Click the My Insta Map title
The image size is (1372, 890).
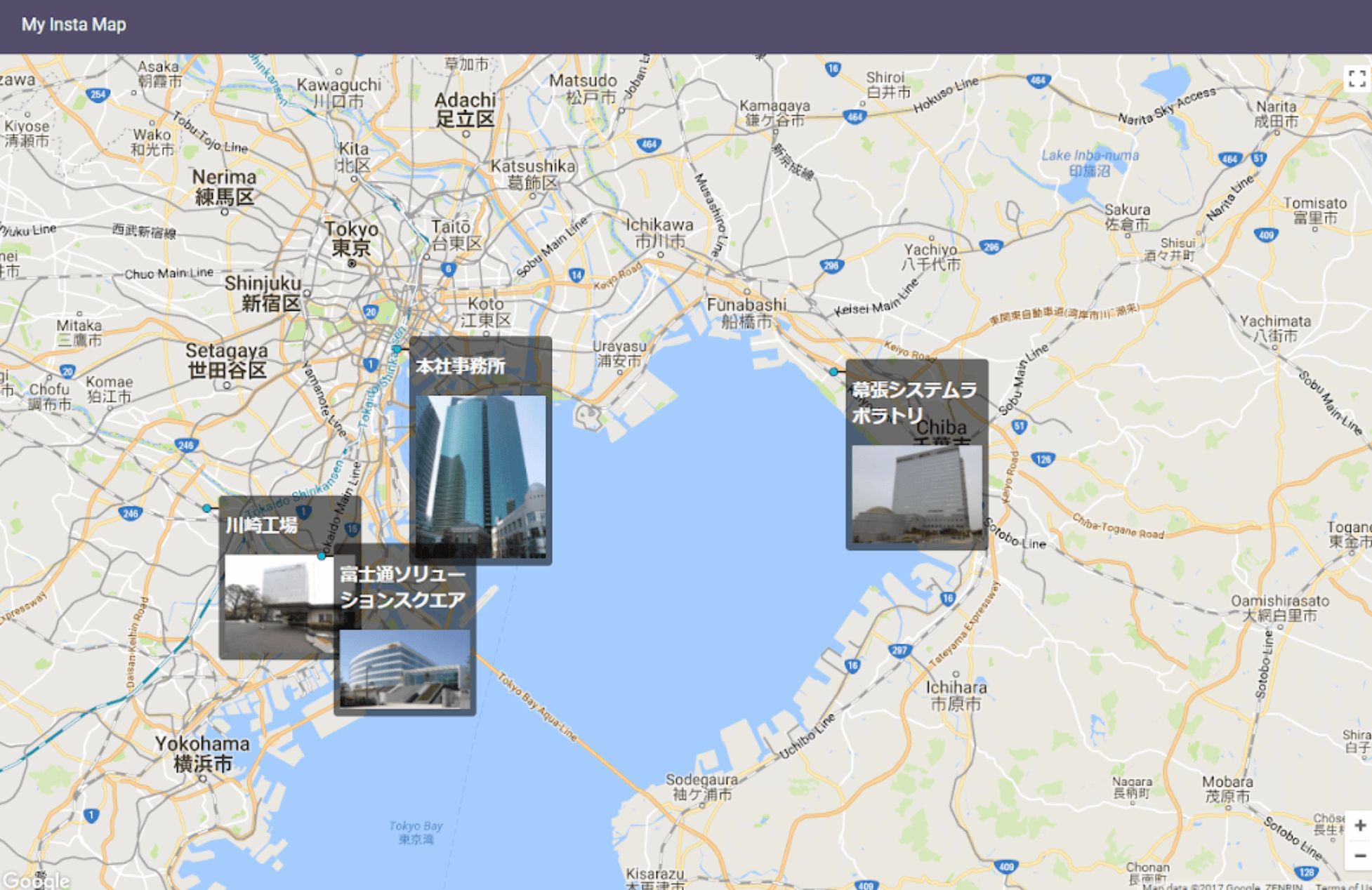(74, 25)
